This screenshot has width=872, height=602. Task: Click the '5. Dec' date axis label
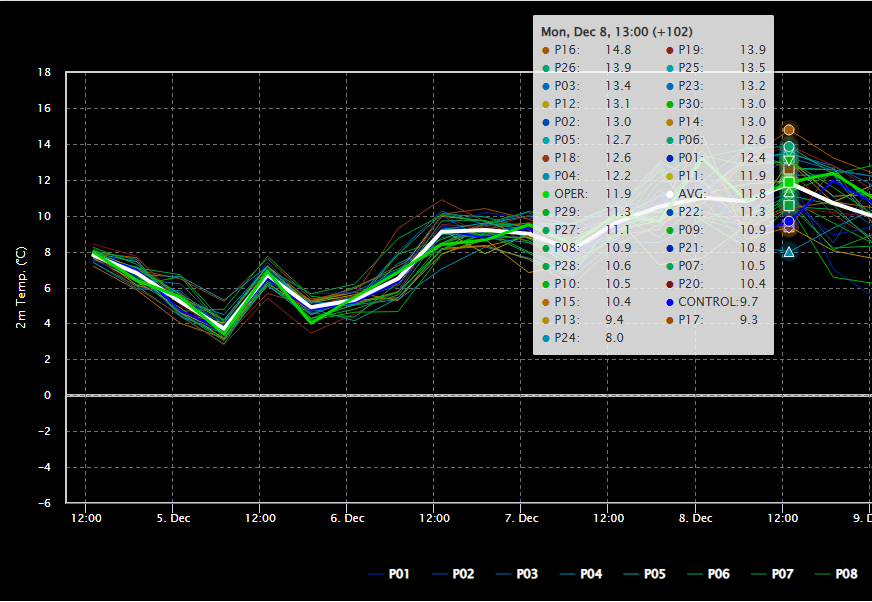[173, 518]
